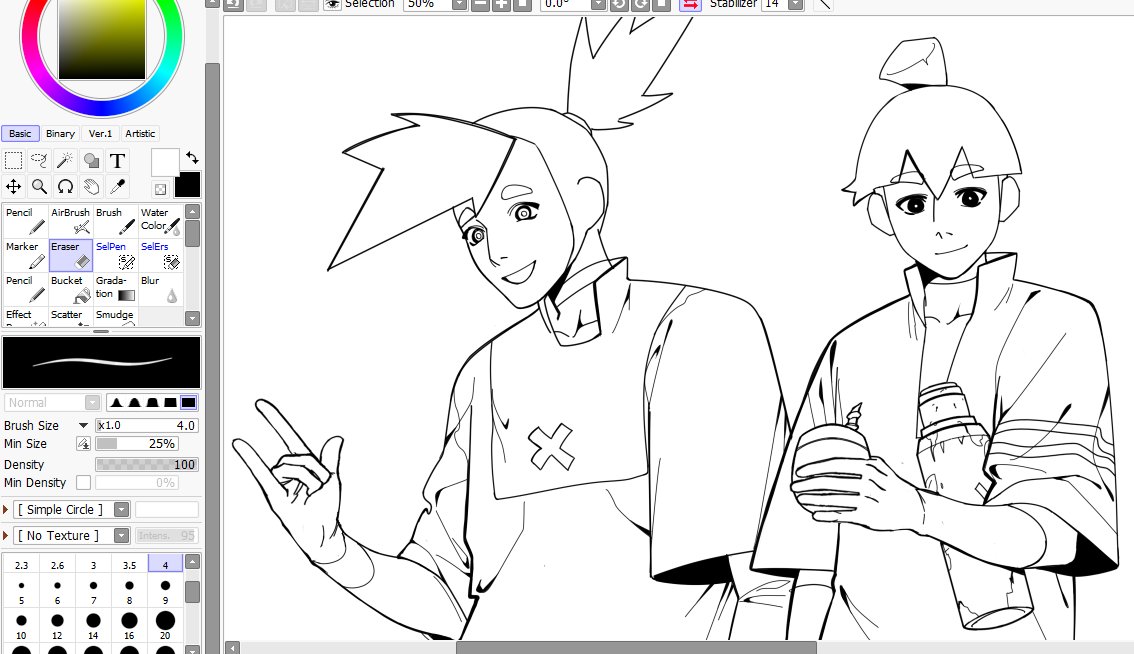The image size is (1134, 654).
Task: Open the No Texture dropdown
Action: 122,535
